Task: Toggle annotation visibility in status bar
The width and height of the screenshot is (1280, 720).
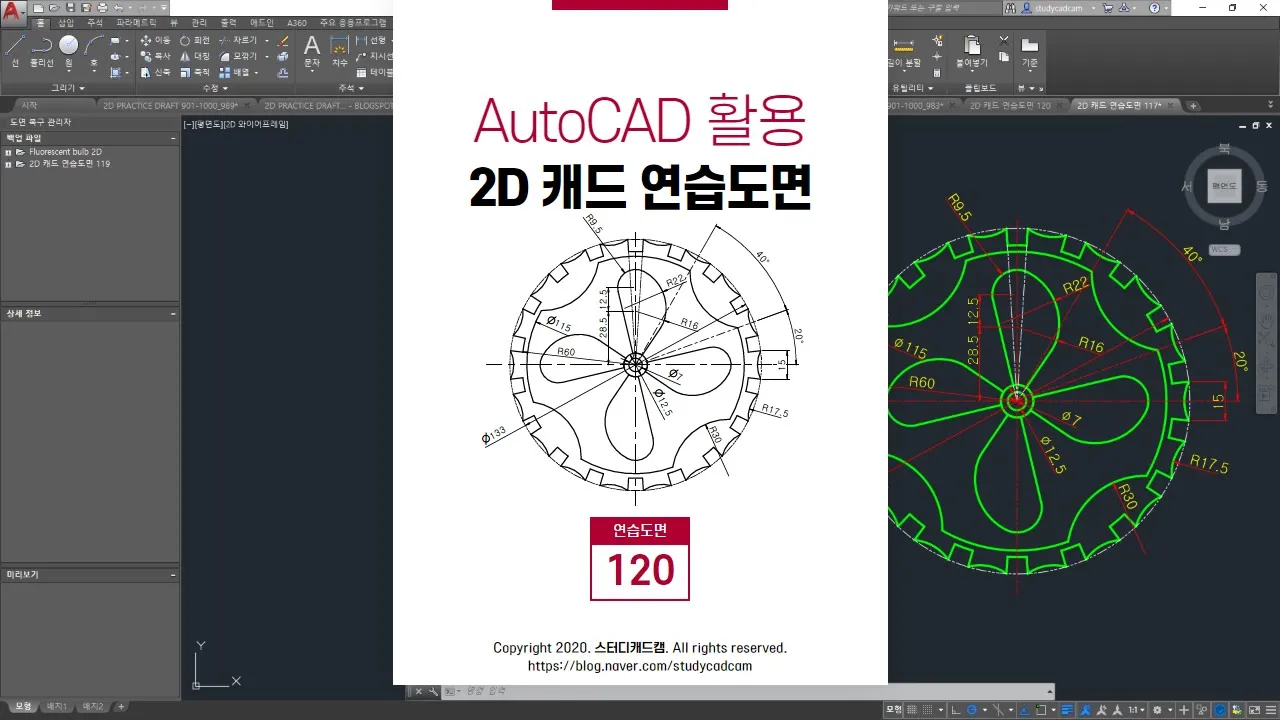Action: pyautogui.click(x=1085, y=710)
